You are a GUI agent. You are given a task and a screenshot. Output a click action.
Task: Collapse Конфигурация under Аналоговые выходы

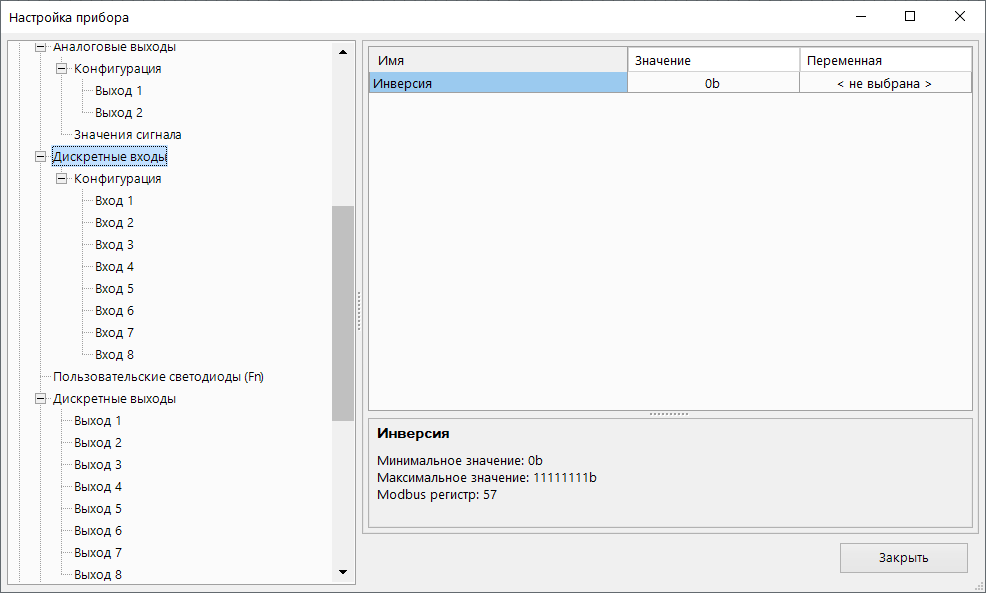62,69
